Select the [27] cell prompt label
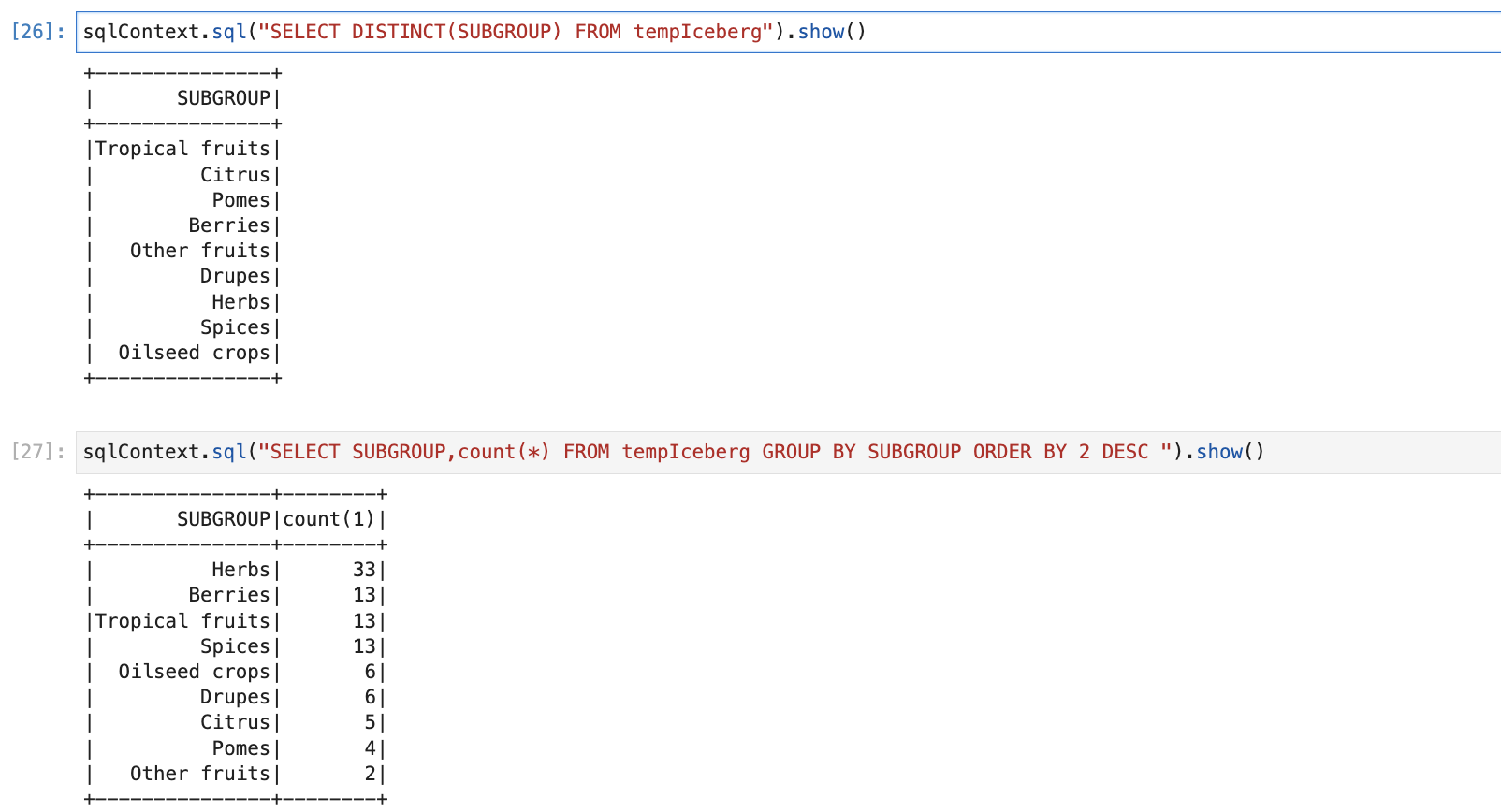This screenshot has width=1501, height=812. (x=37, y=452)
